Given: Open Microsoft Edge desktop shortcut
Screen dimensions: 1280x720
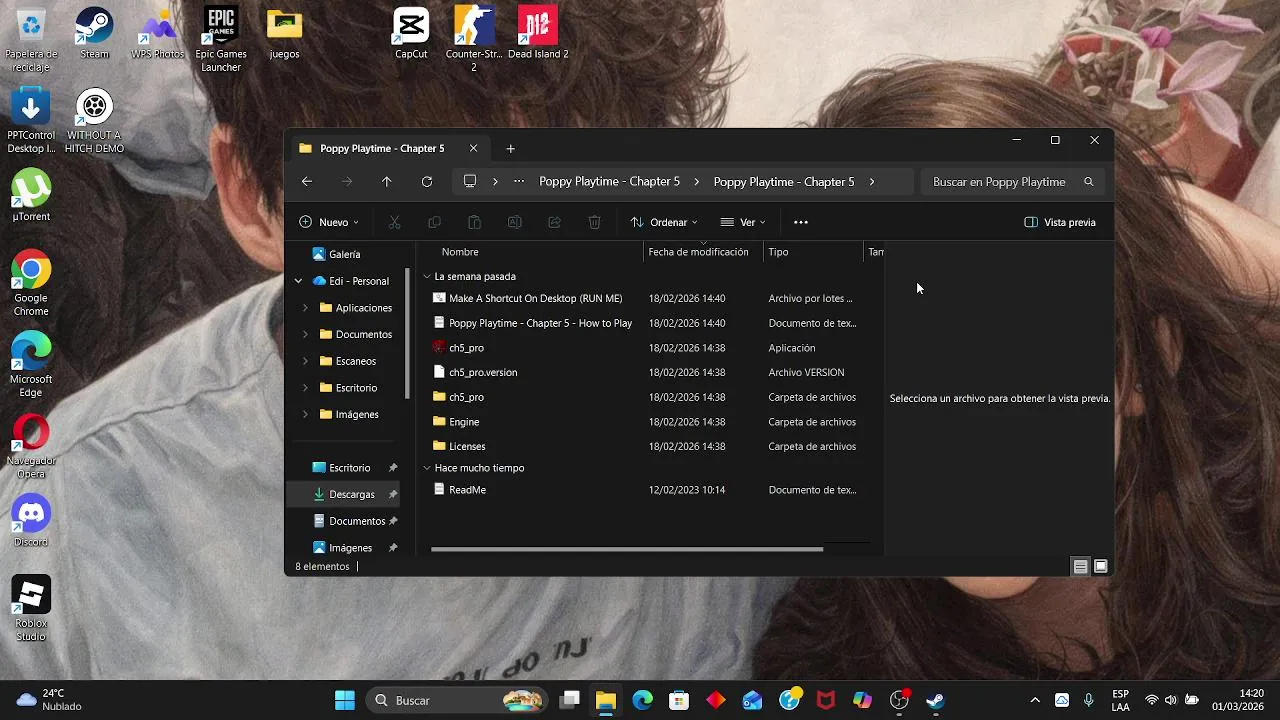Looking at the screenshot, I should (31, 364).
